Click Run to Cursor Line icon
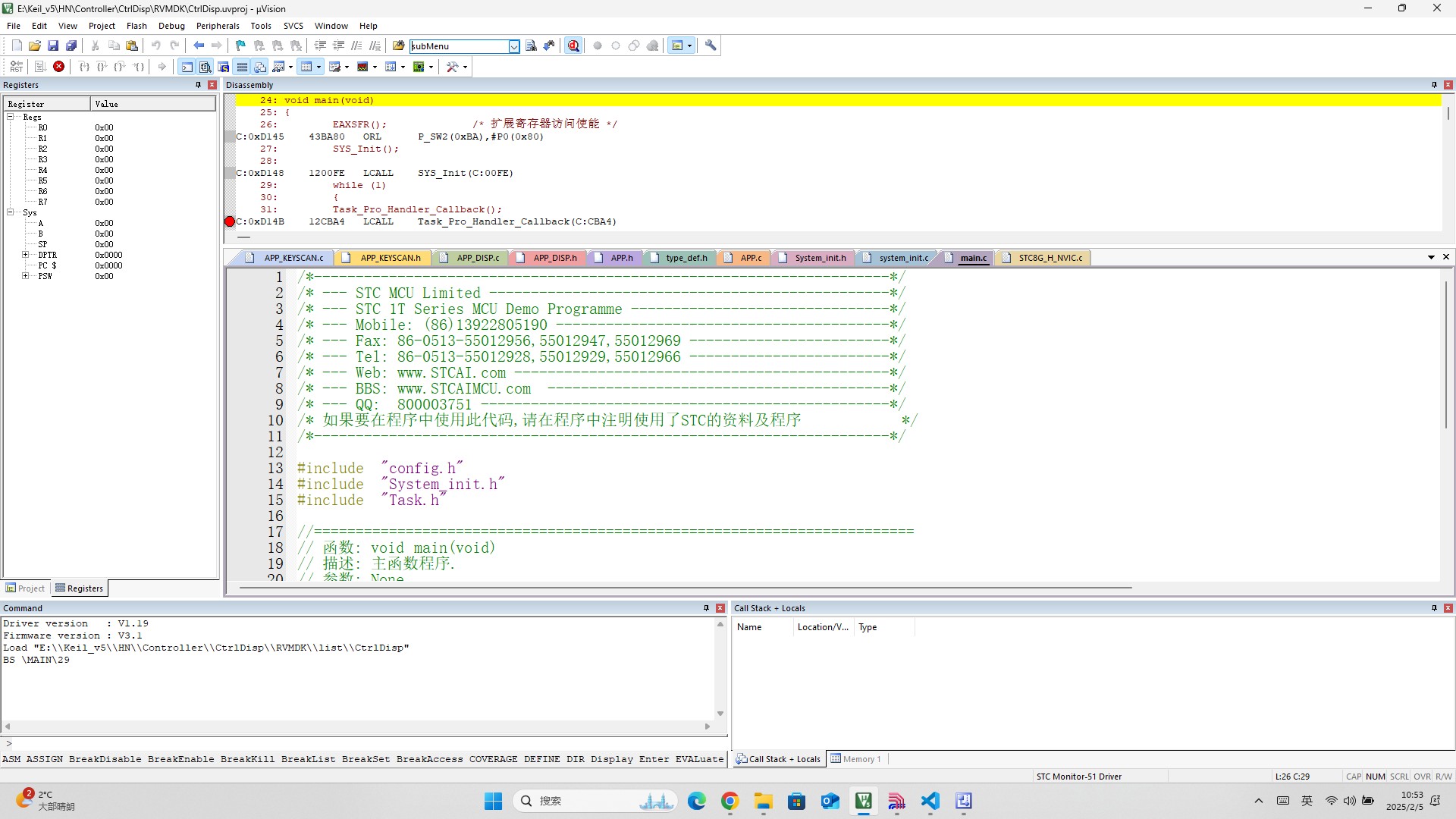The height and width of the screenshot is (819, 1456). (x=139, y=67)
